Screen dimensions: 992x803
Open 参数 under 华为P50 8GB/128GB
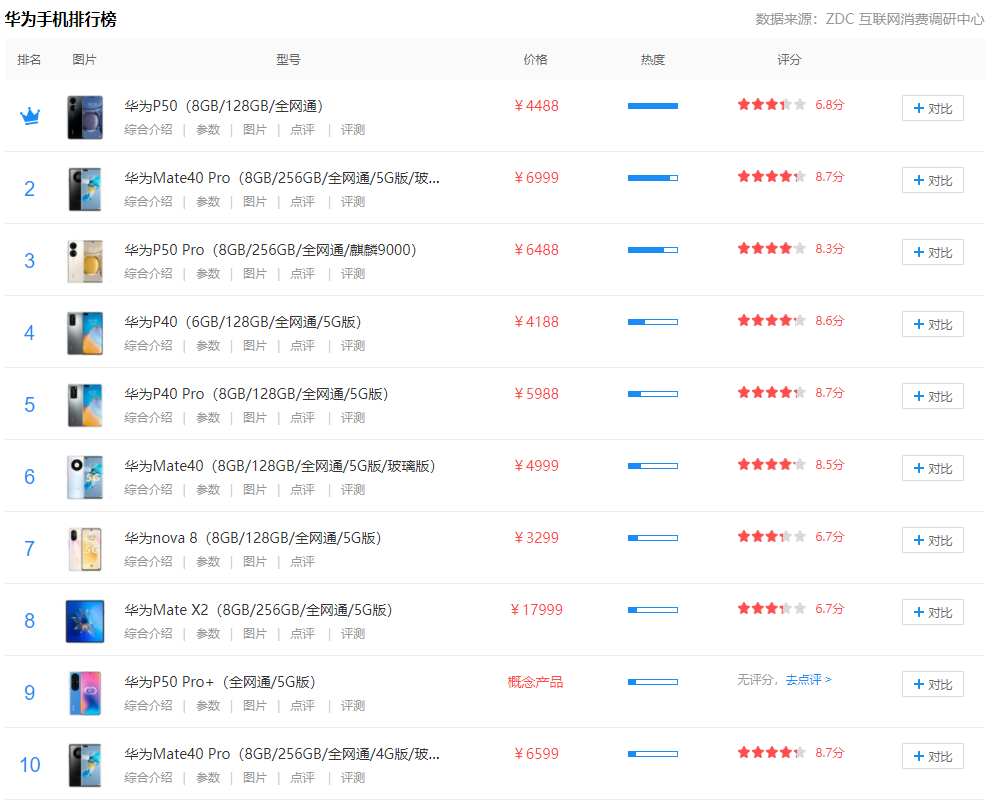point(208,130)
